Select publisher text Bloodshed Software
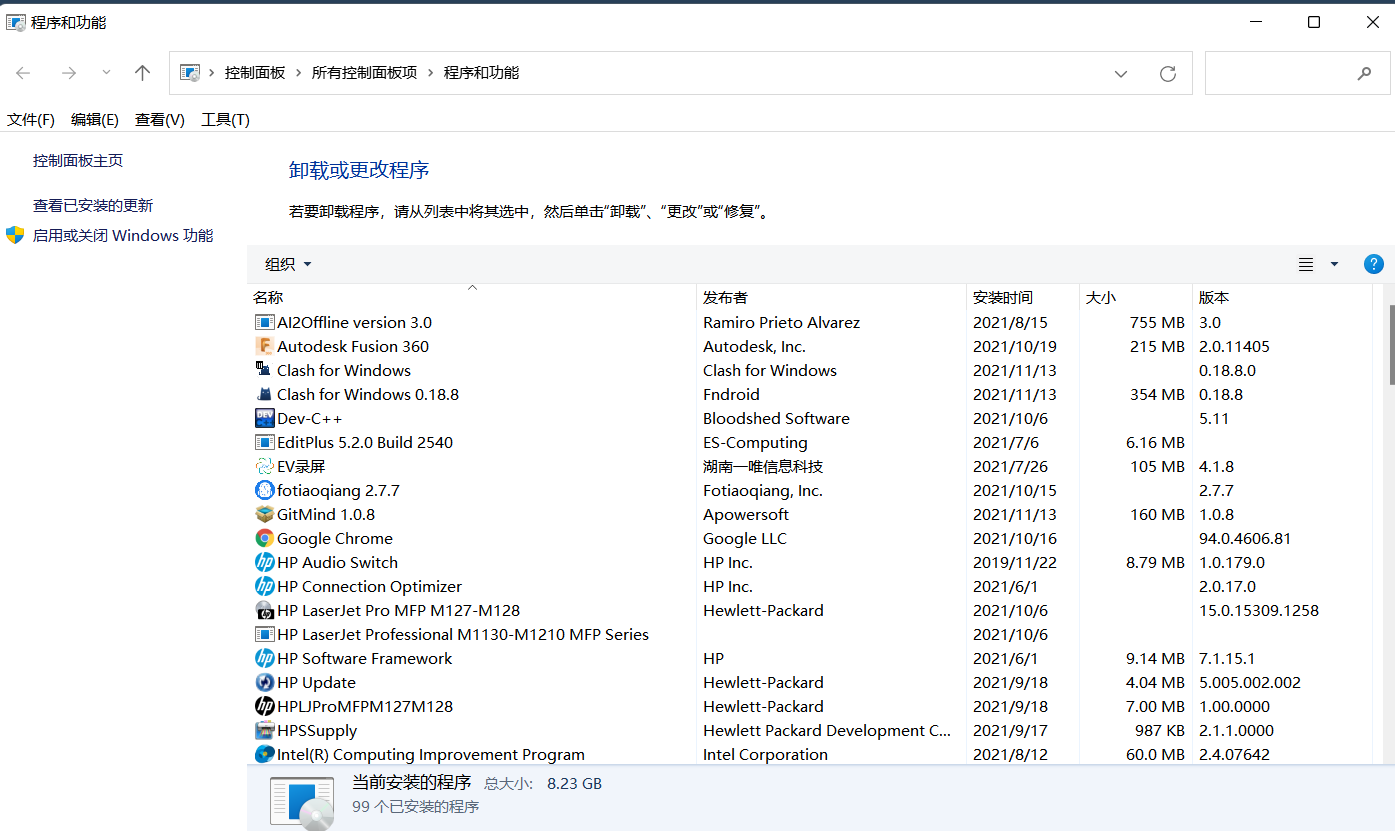This screenshot has width=1395, height=831. [x=776, y=418]
